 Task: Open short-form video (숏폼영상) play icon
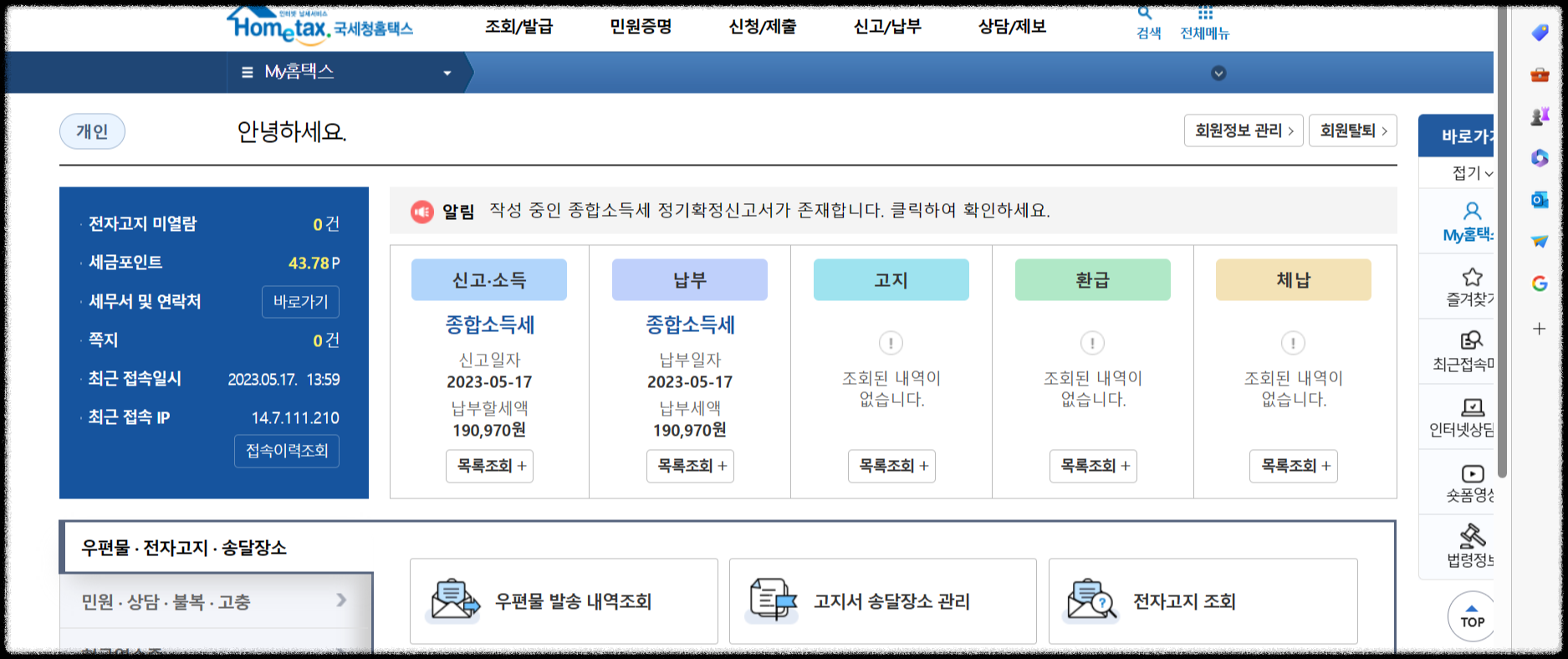(x=1472, y=473)
